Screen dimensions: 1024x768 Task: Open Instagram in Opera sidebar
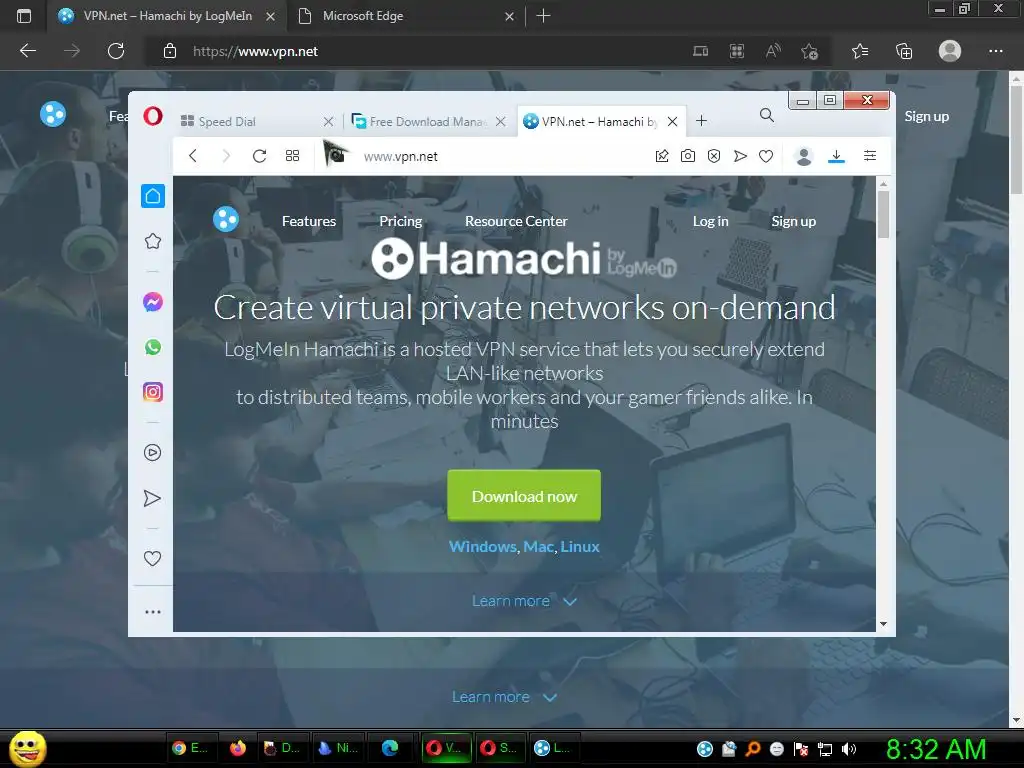(153, 392)
